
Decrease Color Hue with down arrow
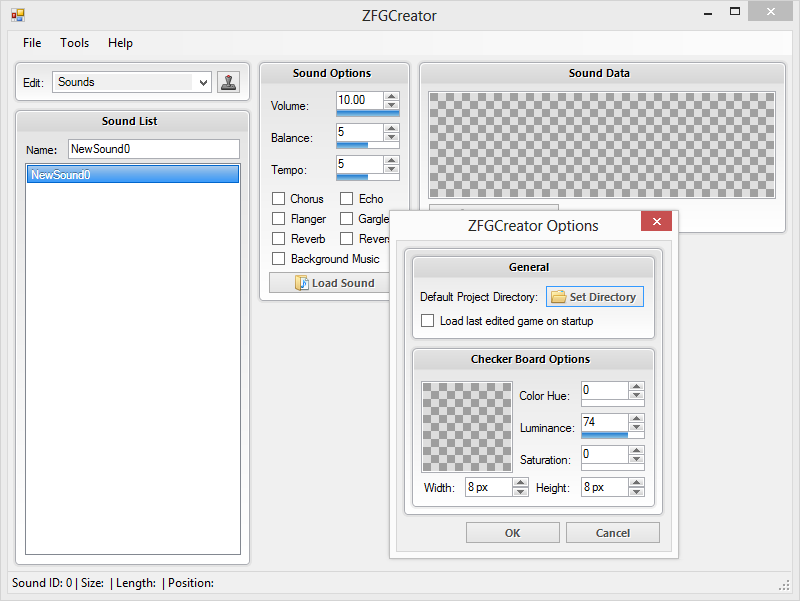(636, 395)
